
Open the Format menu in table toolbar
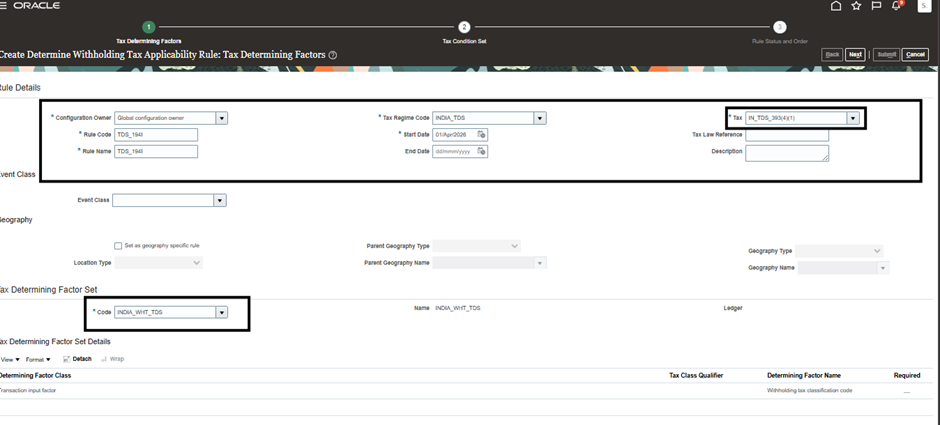coord(38,360)
